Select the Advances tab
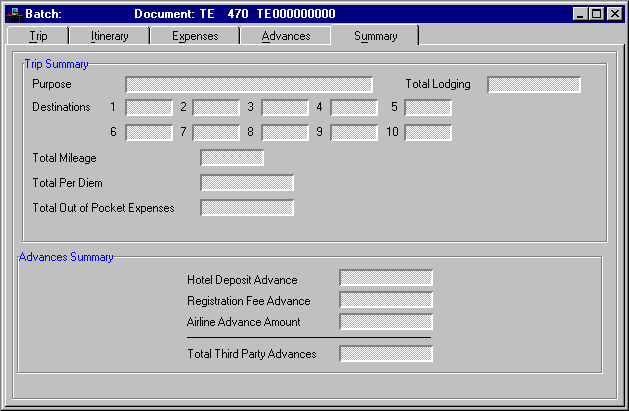The width and height of the screenshot is (629, 411). pyautogui.click(x=286, y=36)
